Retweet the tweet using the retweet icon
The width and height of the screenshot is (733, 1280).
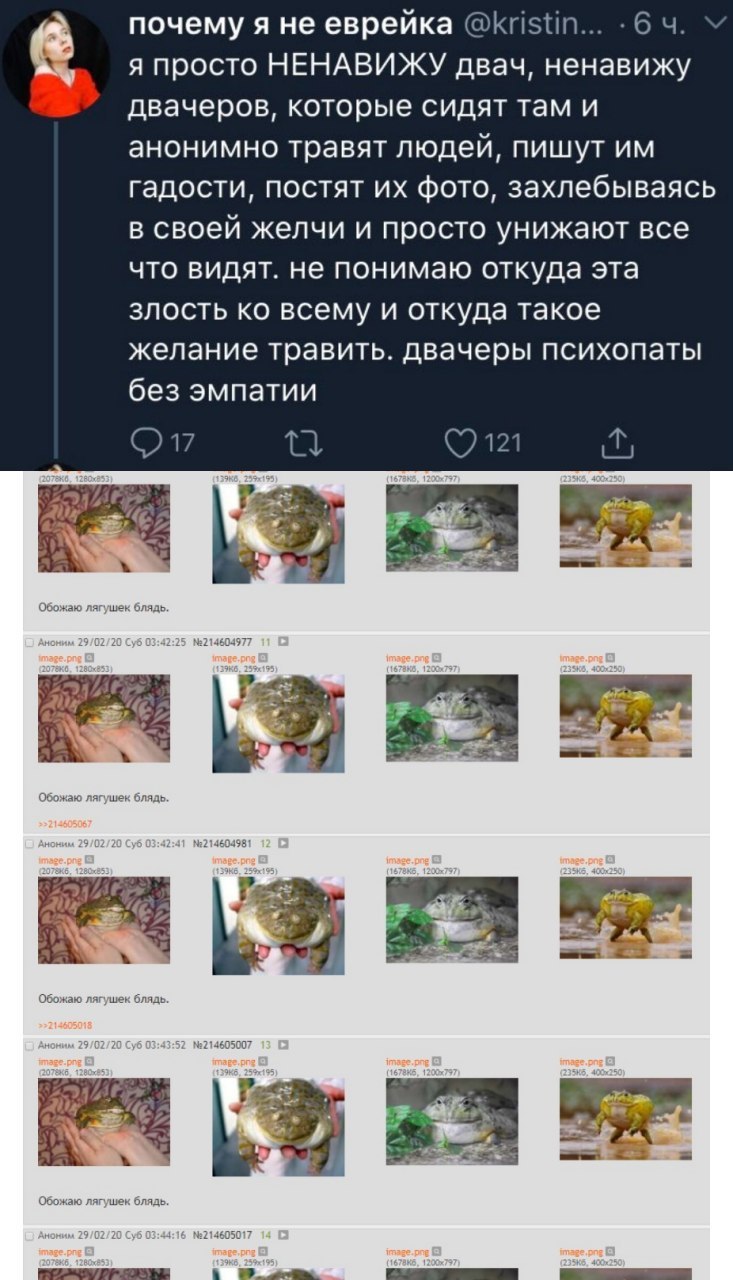point(299,440)
